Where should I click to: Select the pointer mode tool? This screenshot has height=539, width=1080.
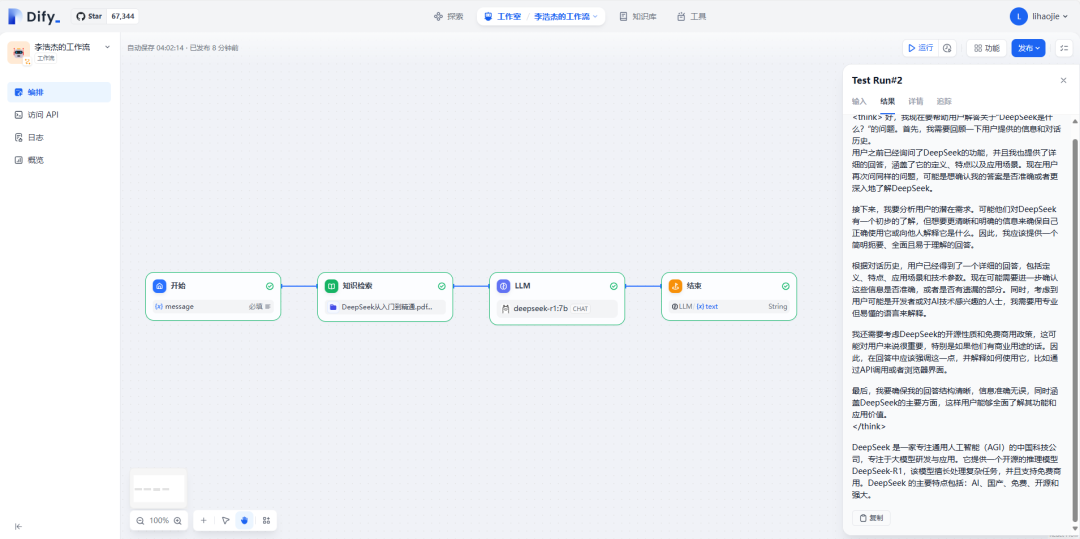click(x=226, y=520)
